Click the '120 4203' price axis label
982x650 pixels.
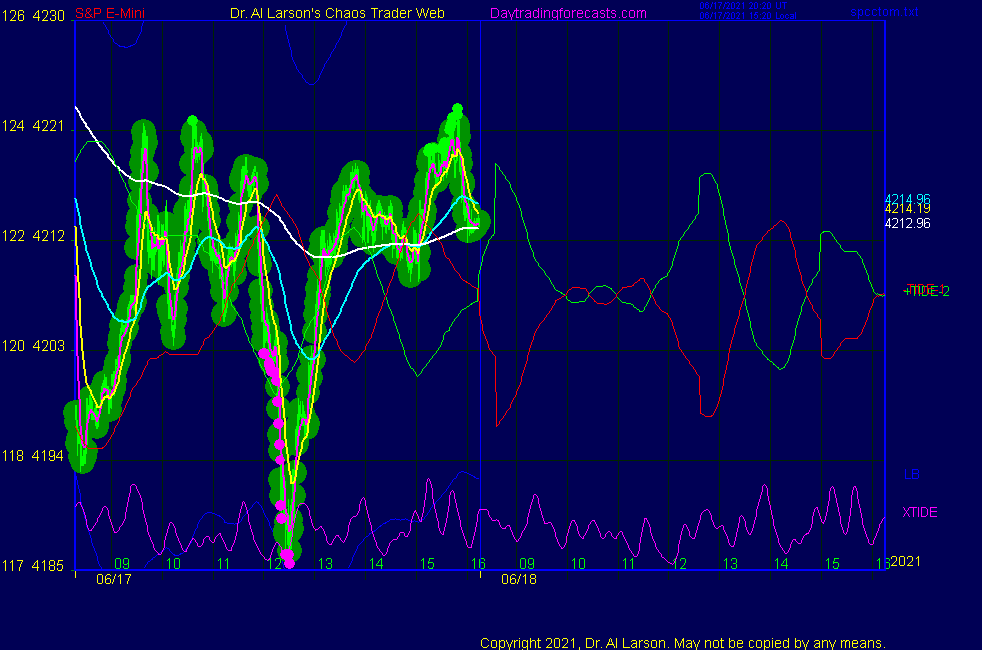pos(33,346)
